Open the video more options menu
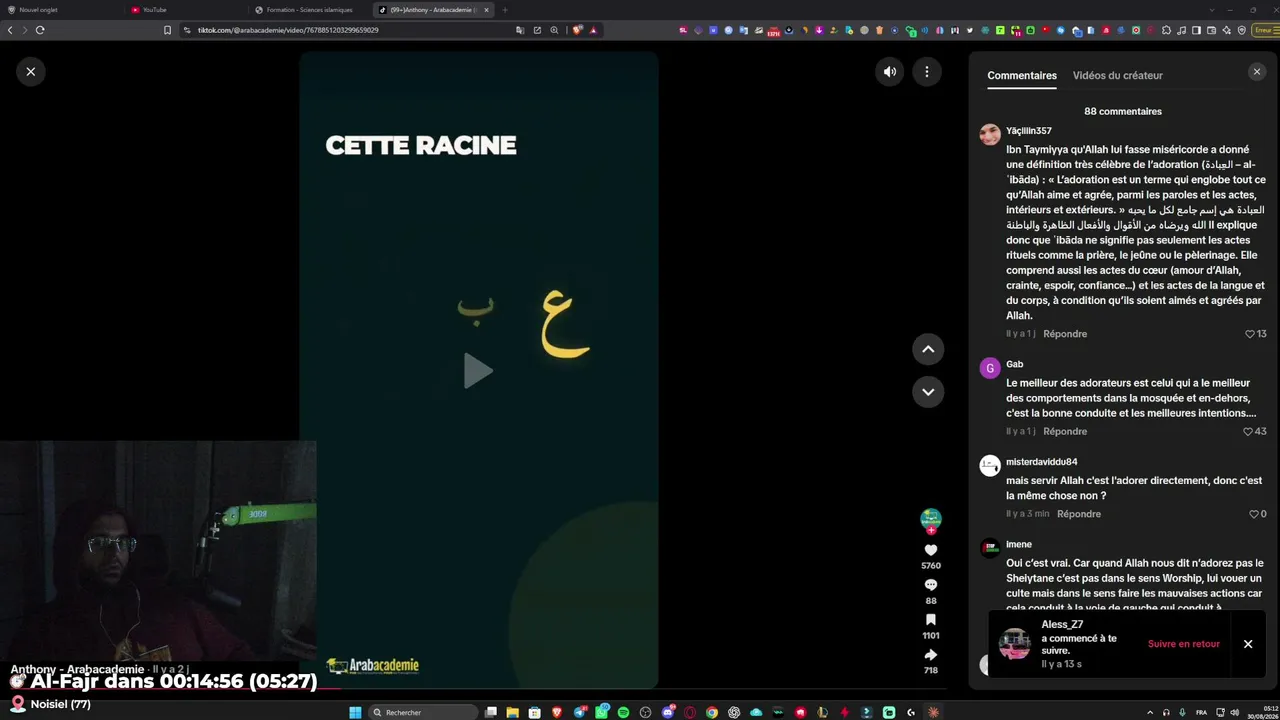The image size is (1280, 720). 927,72
